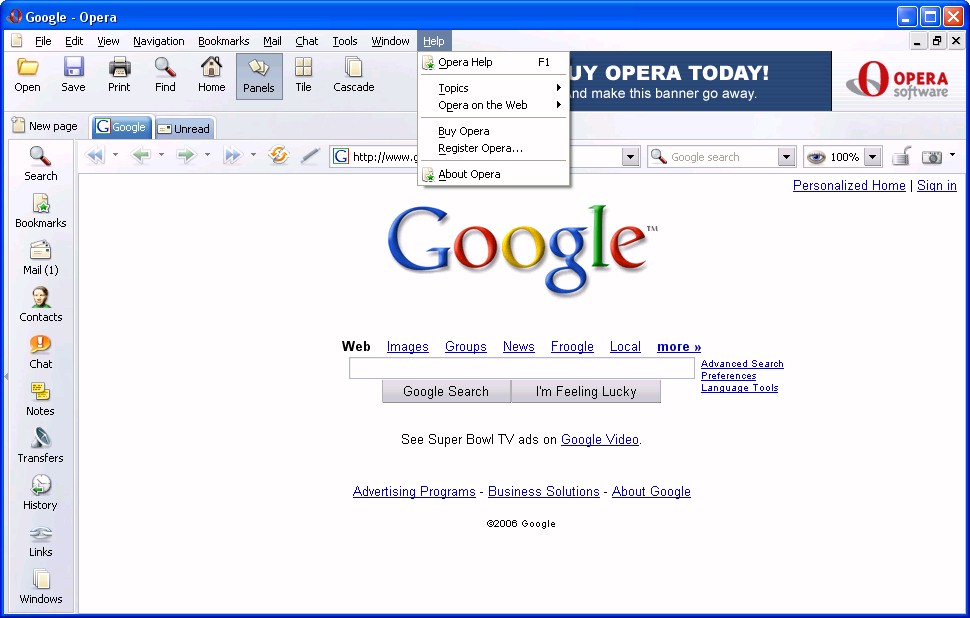Click the Tile windows icon
This screenshot has width=970, height=618.
click(x=303, y=75)
